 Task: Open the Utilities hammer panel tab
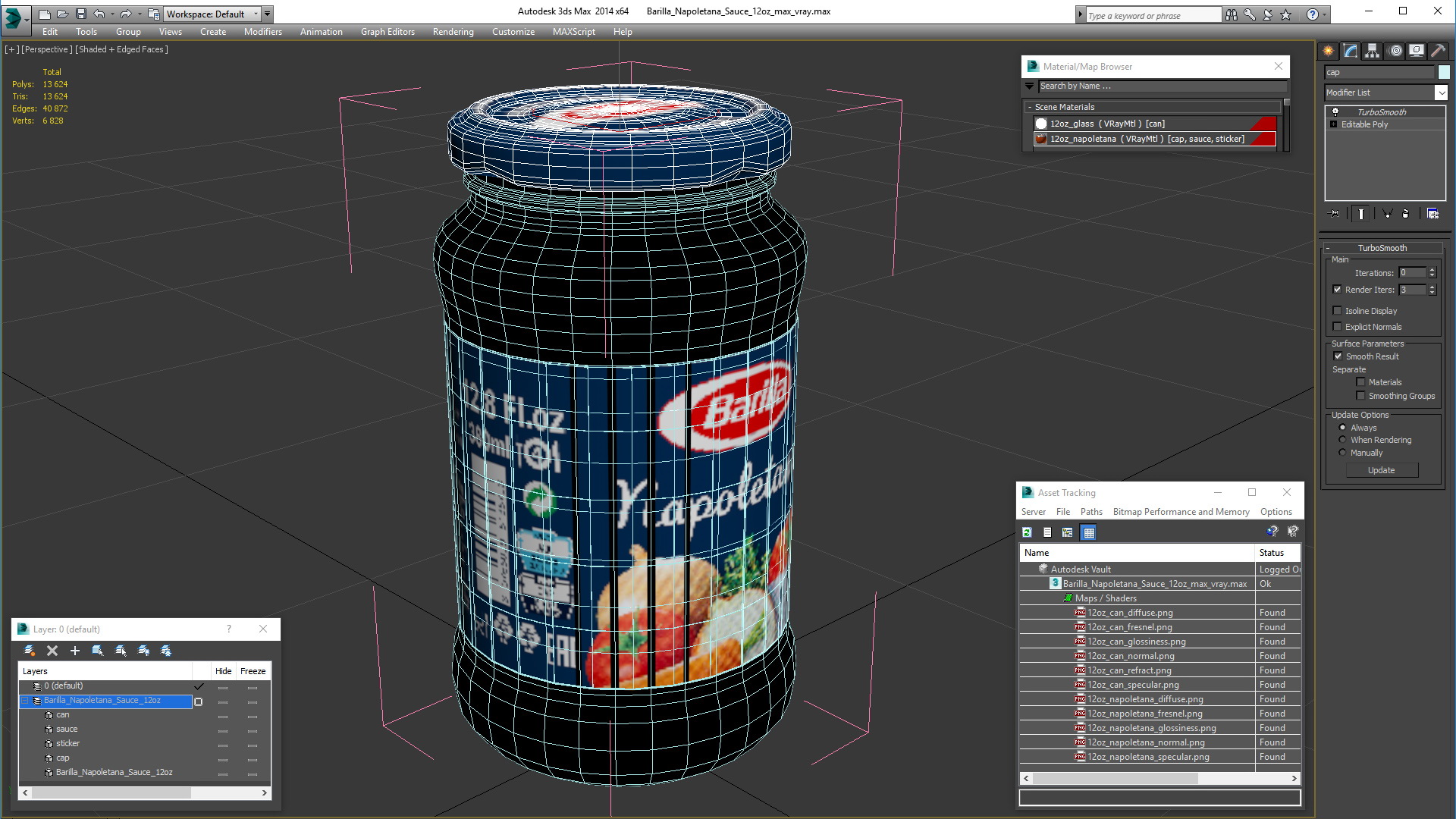click(x=1438, y=51)
